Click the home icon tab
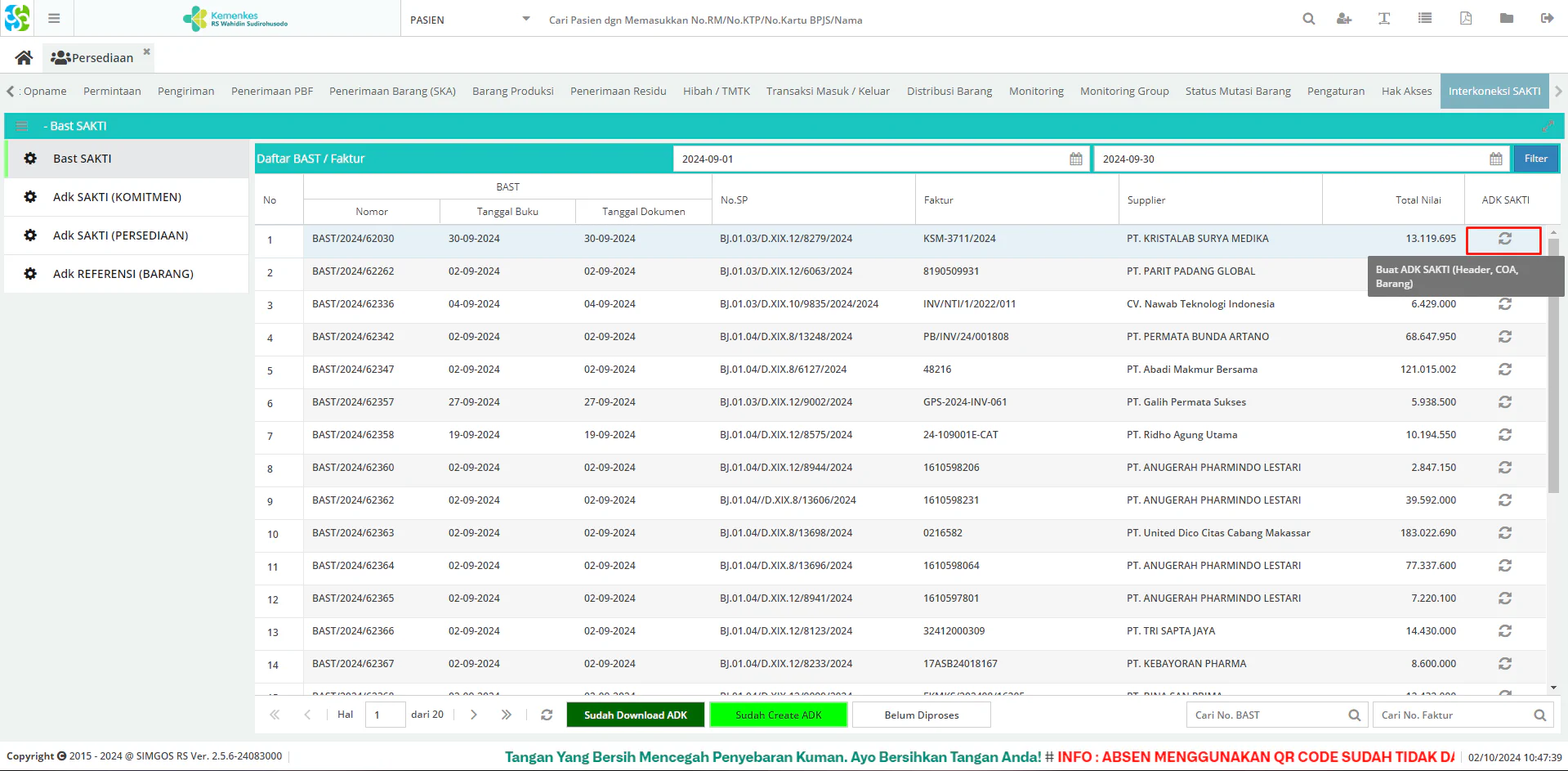Image resolution: width=1568 pixels, height=771 pixels. coord(24,57)
